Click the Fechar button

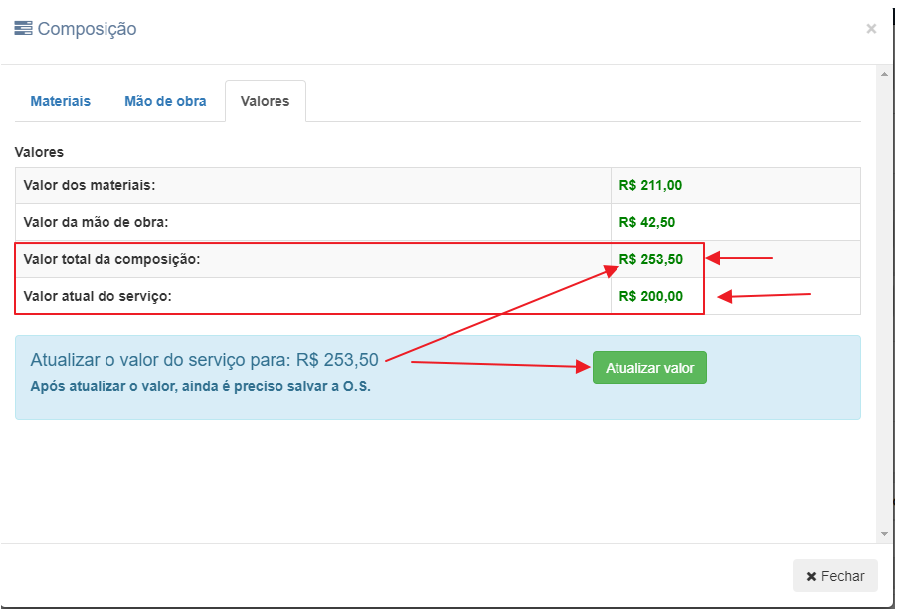click(x=835, y=576)
